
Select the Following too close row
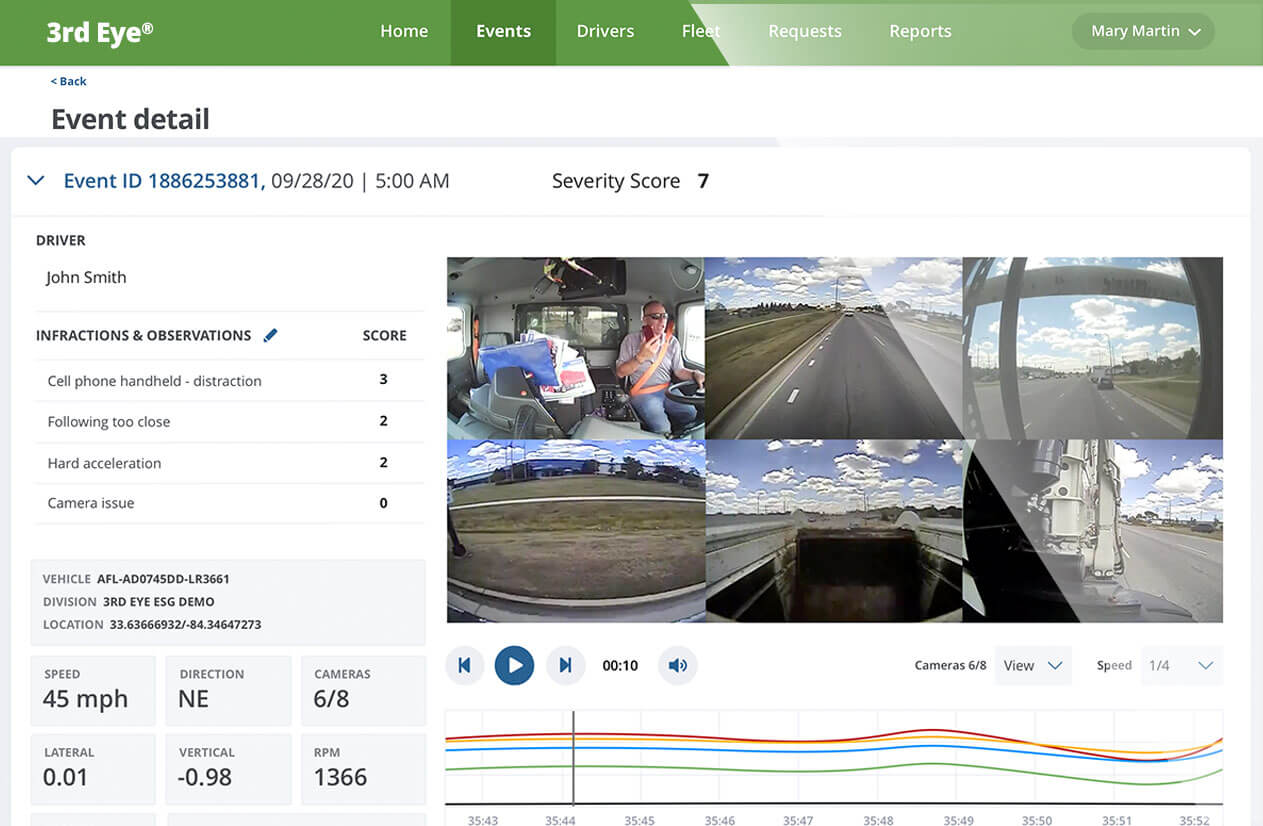[228, 422]
